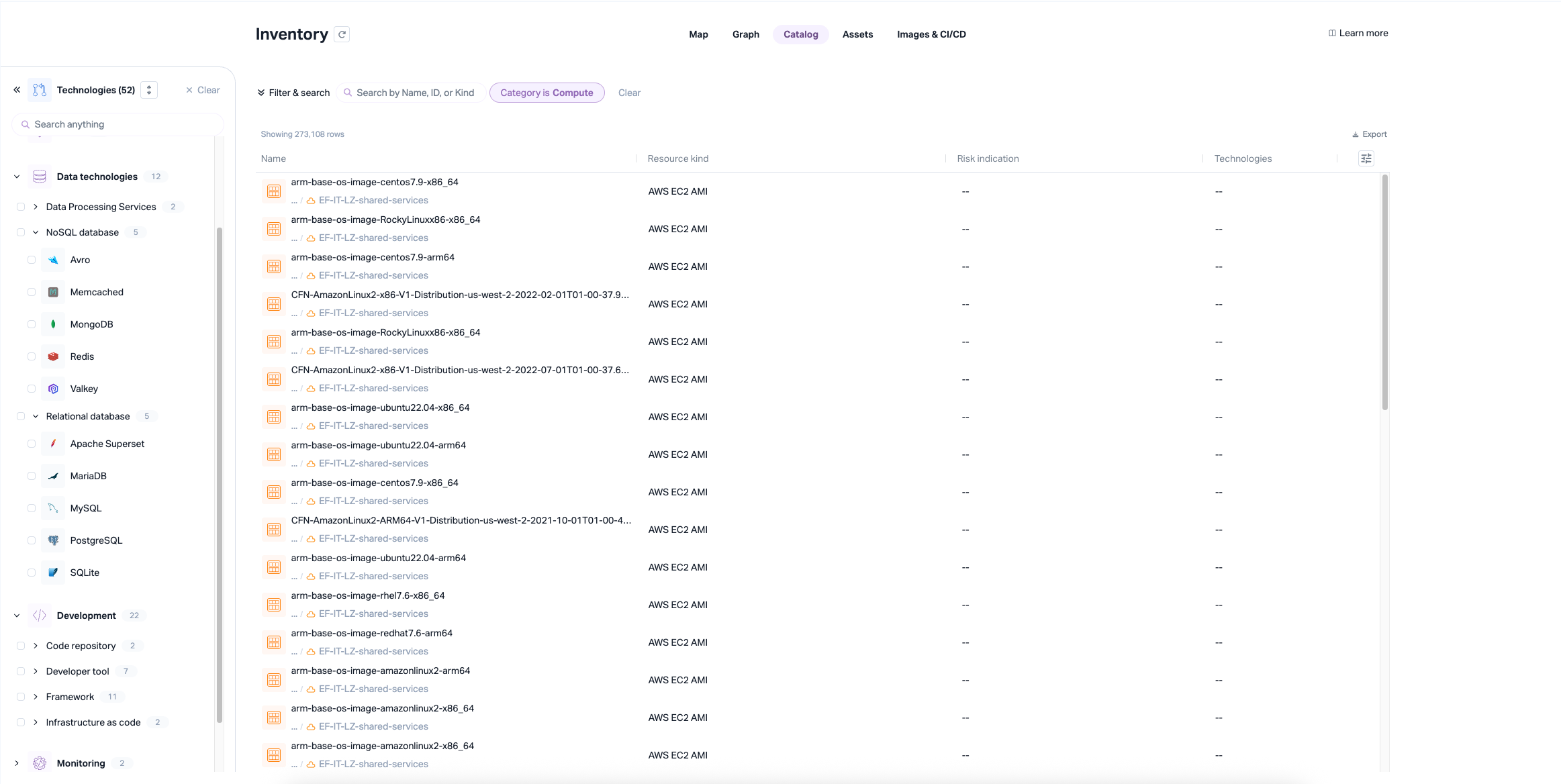Focus the Search by Name, ID, or Kind field
The width and height of the screenshot is (1561, 784).
click(x=415, y=93)
